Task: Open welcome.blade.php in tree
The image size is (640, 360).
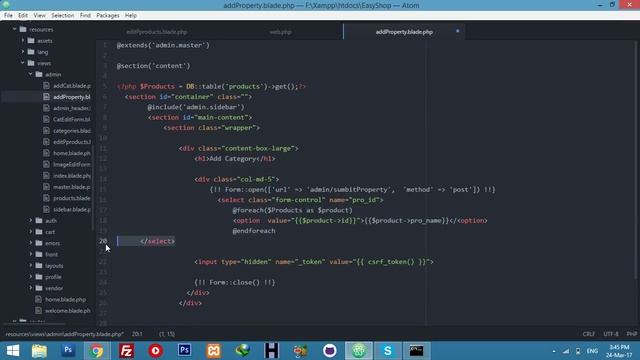Action: tap(68, 311)
